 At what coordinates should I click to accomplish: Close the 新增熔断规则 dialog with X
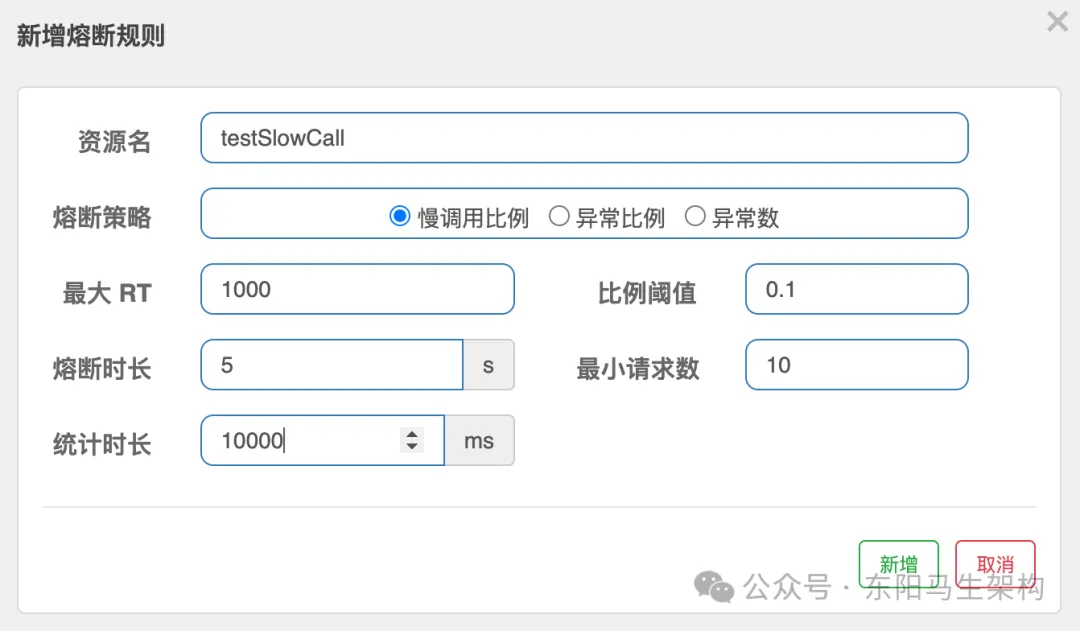1057,21
